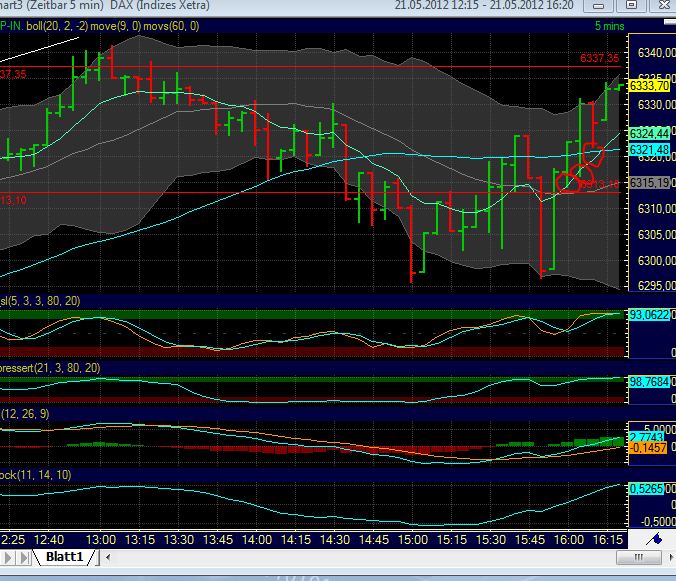
Task: Click the 15:15 time axis label
Action: pos(452,540)
